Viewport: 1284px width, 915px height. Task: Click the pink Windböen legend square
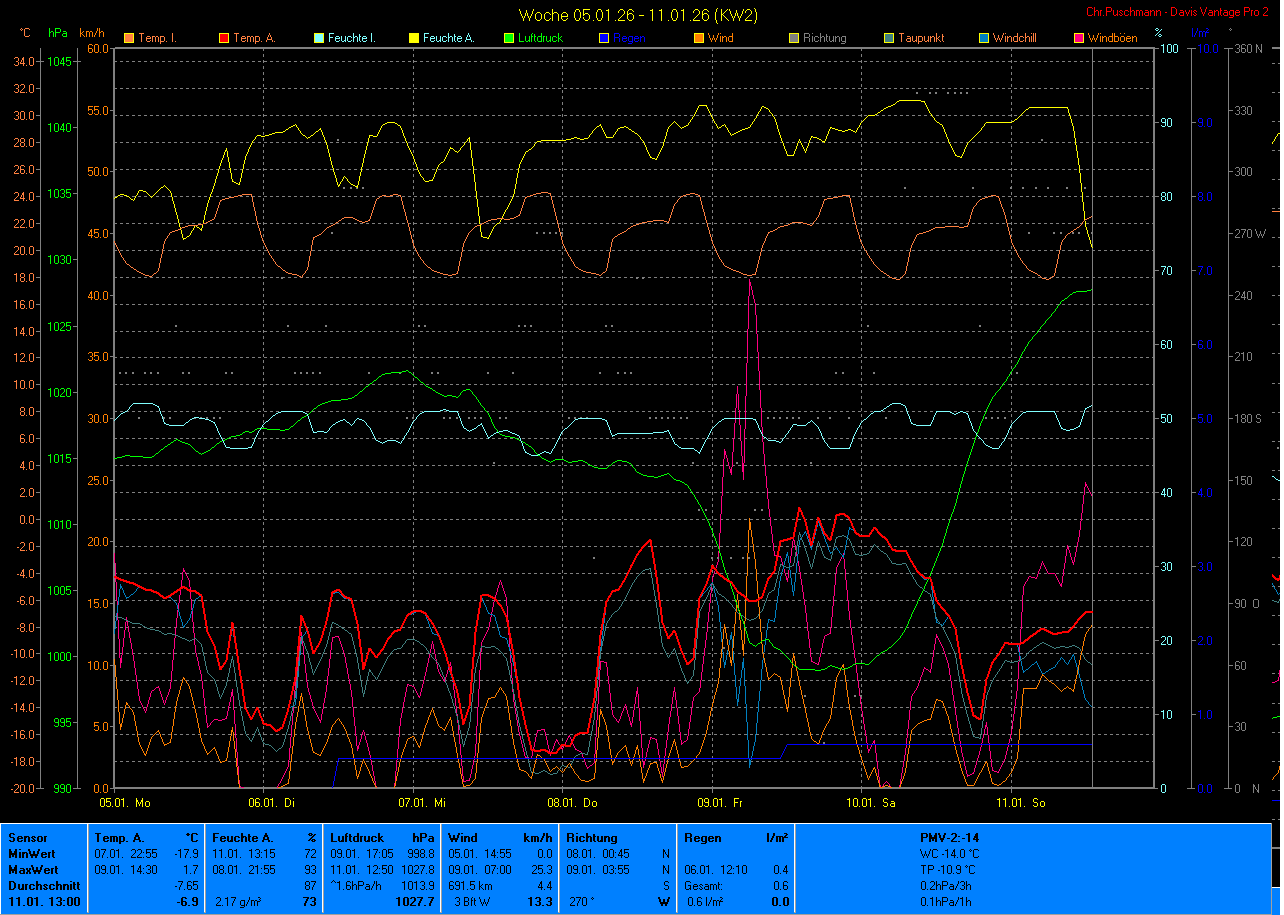point(1078,39)
